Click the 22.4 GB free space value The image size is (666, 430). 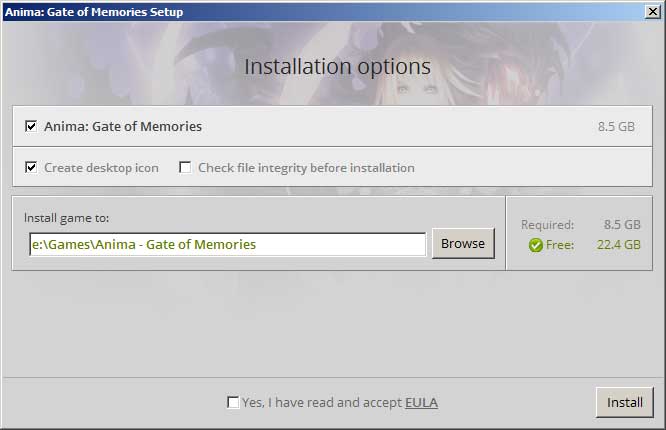618,245
